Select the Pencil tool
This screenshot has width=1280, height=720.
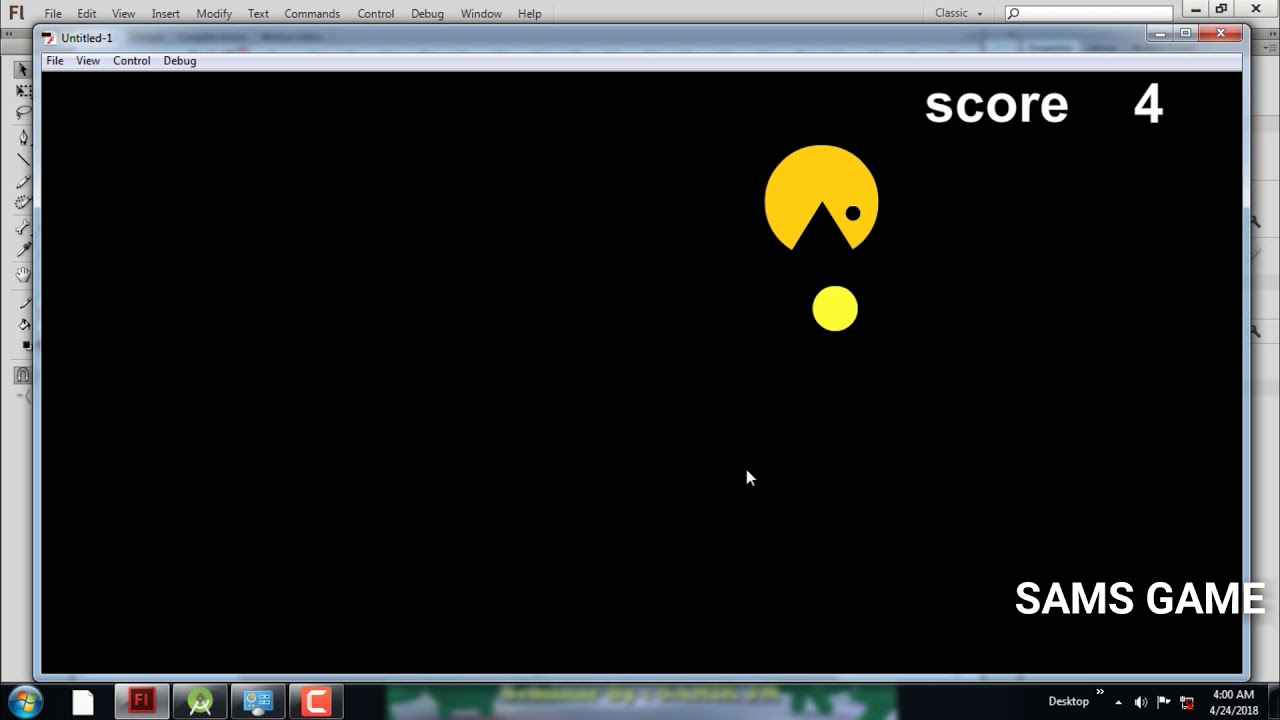click(22, 182)
